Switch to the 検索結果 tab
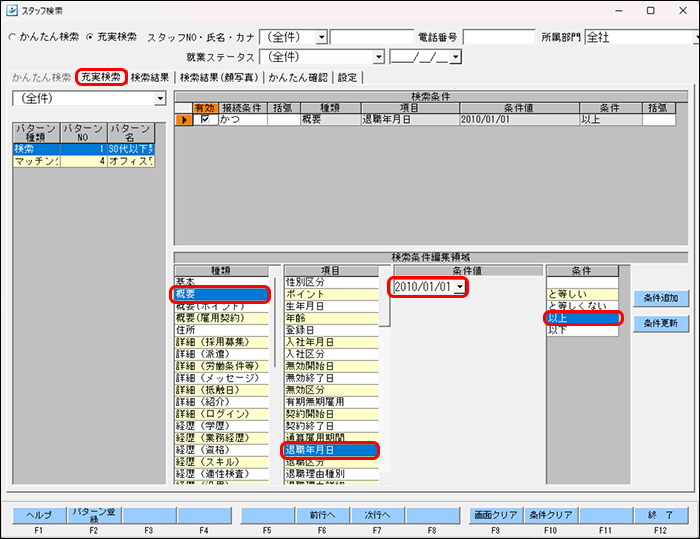Screen dimensions: 700x539 (150, 78)
